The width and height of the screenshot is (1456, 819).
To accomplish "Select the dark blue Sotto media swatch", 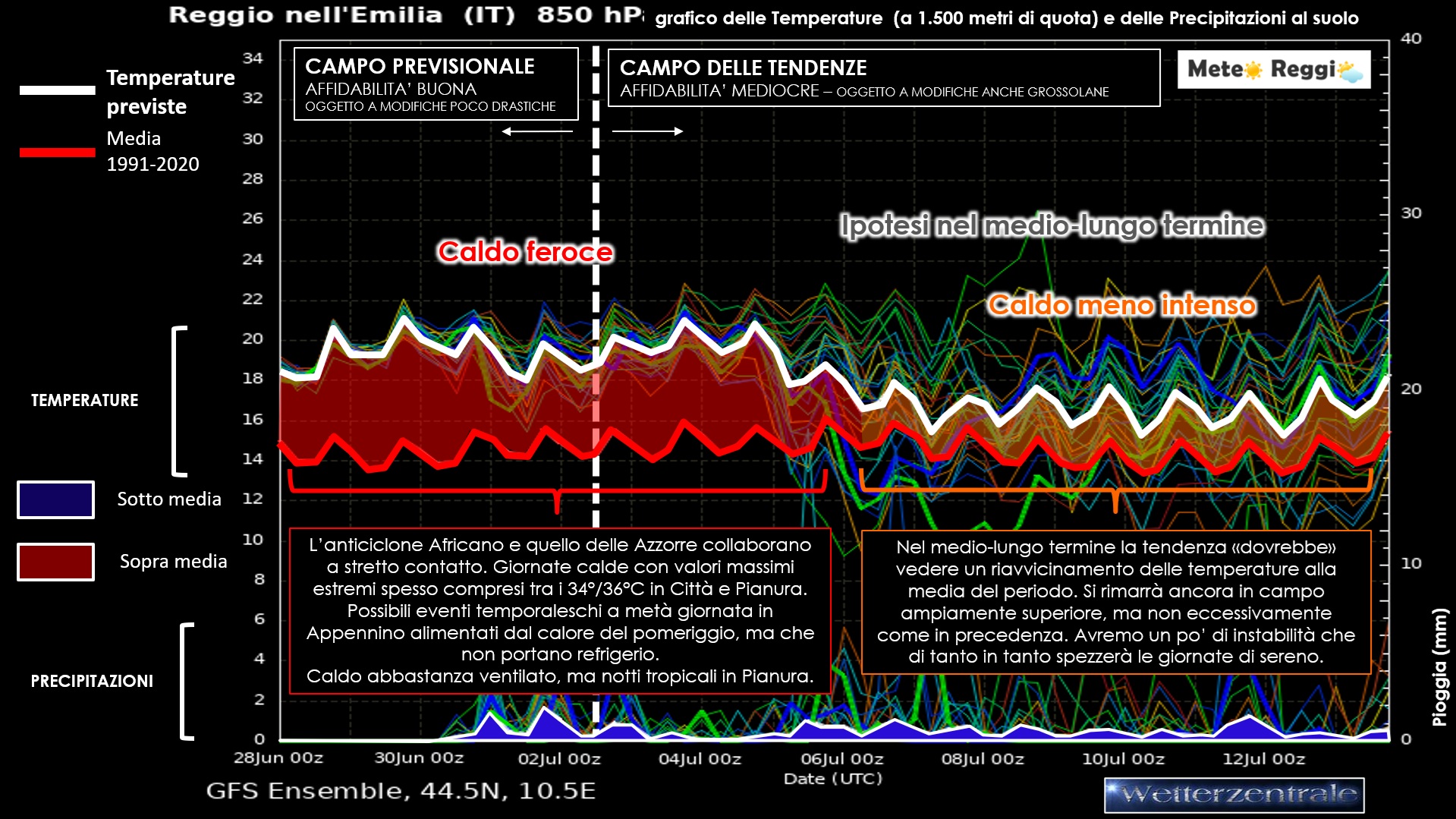I will (56, 499).
